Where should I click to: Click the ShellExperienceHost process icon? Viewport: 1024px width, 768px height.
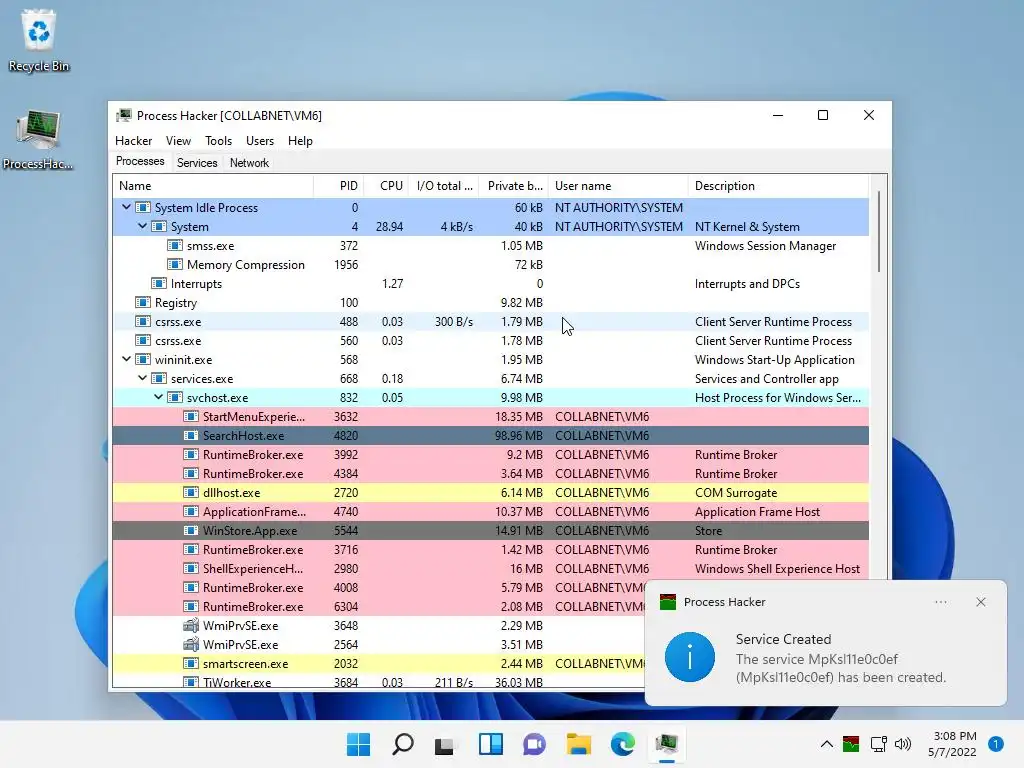191,569
